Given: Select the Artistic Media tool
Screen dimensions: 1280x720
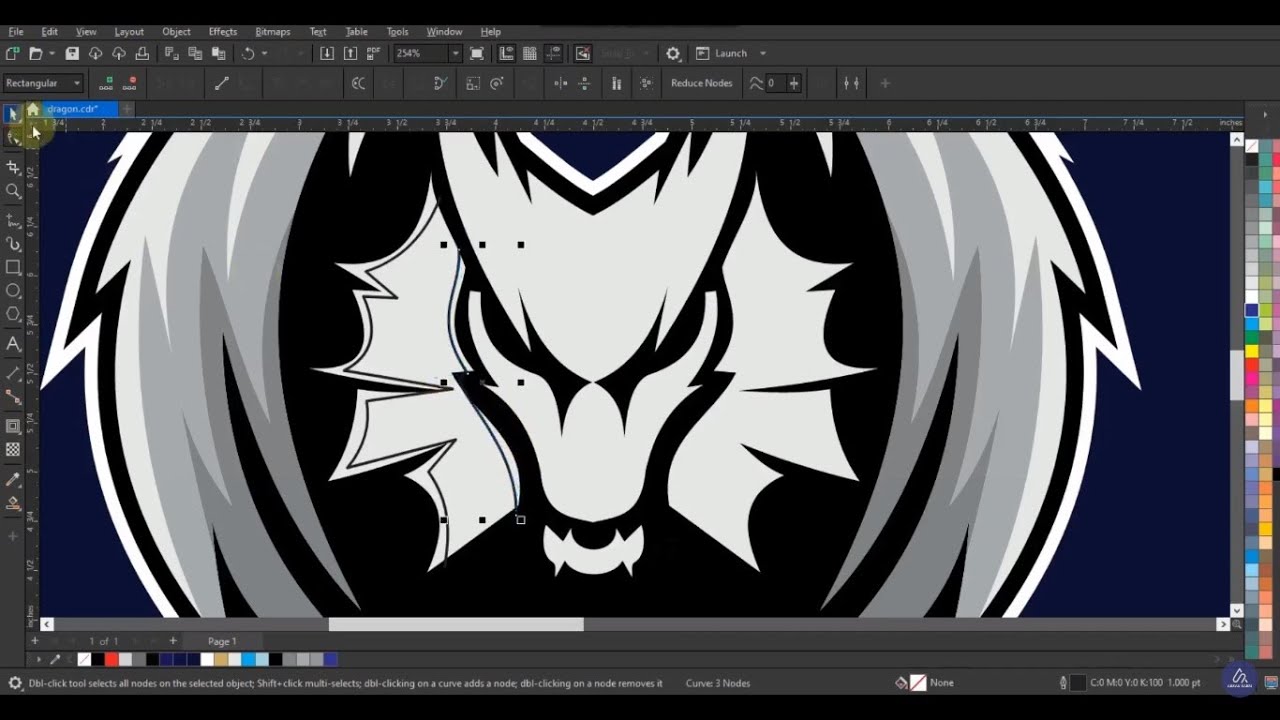Looking at the screenshot, I should (13, 244).
